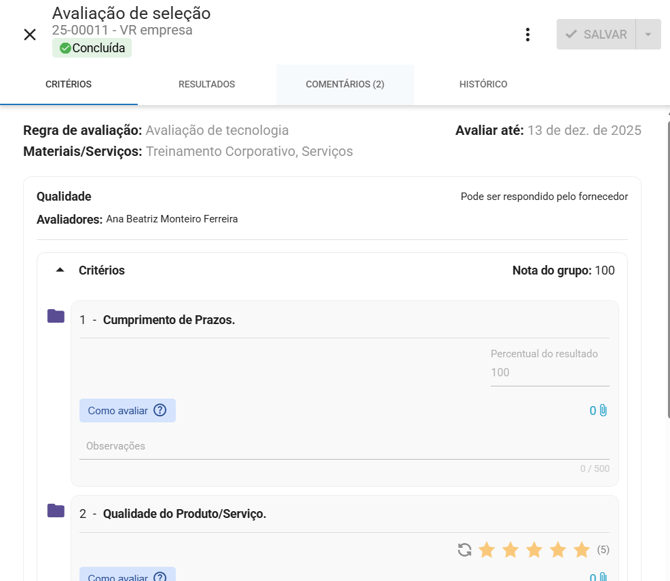This screenshot has height=581, width=670.
Task: Open the dropdown arrow beside SALVAR
Action: point(648,35)
